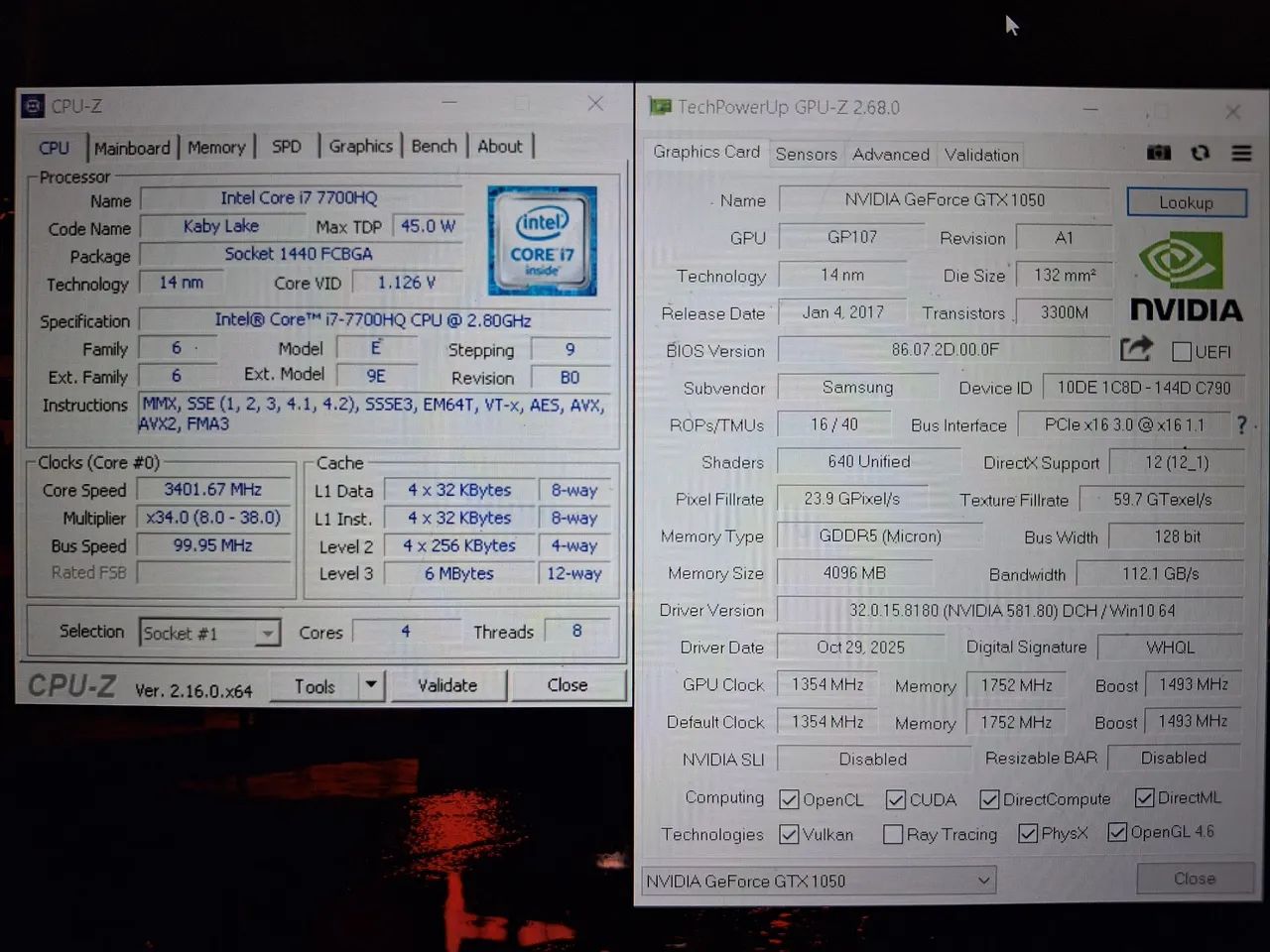Viewport: 1270px width, 952px height.
Task: Click the Intel Core i7 badge logo
Action: pyautogui.click(x=542, y=241)
